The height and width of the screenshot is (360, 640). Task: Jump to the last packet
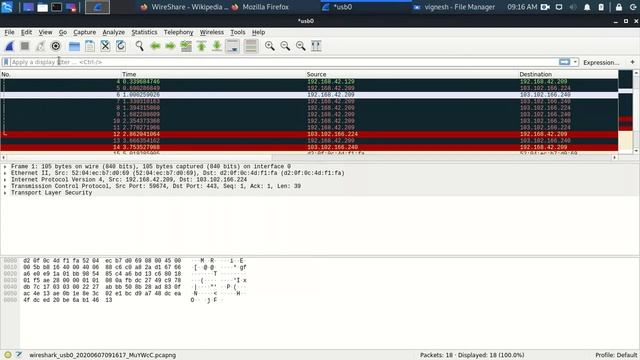[217, 46]
